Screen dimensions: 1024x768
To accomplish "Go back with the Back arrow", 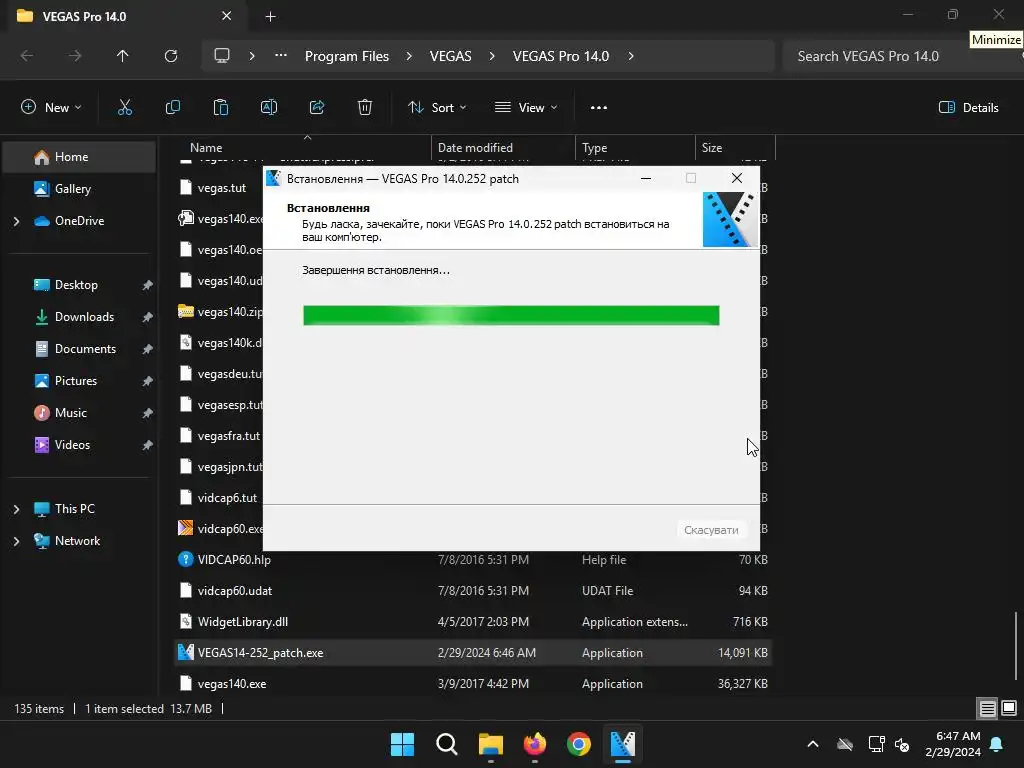I will click(27, 56).
